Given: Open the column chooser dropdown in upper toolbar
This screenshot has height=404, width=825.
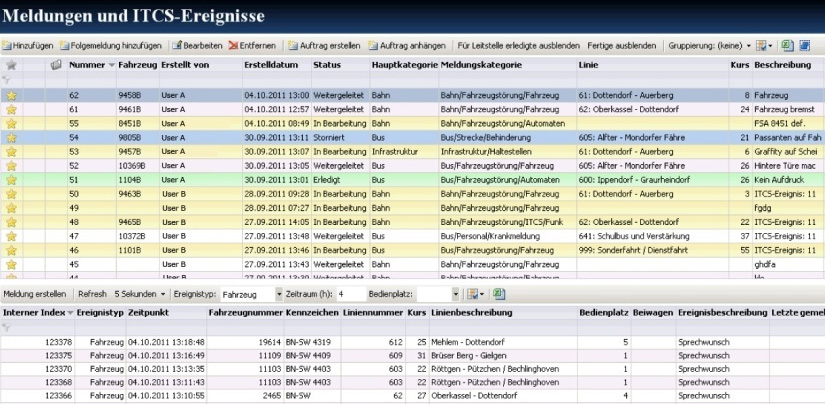Looking at the screenshot, I should coord(764,46).
